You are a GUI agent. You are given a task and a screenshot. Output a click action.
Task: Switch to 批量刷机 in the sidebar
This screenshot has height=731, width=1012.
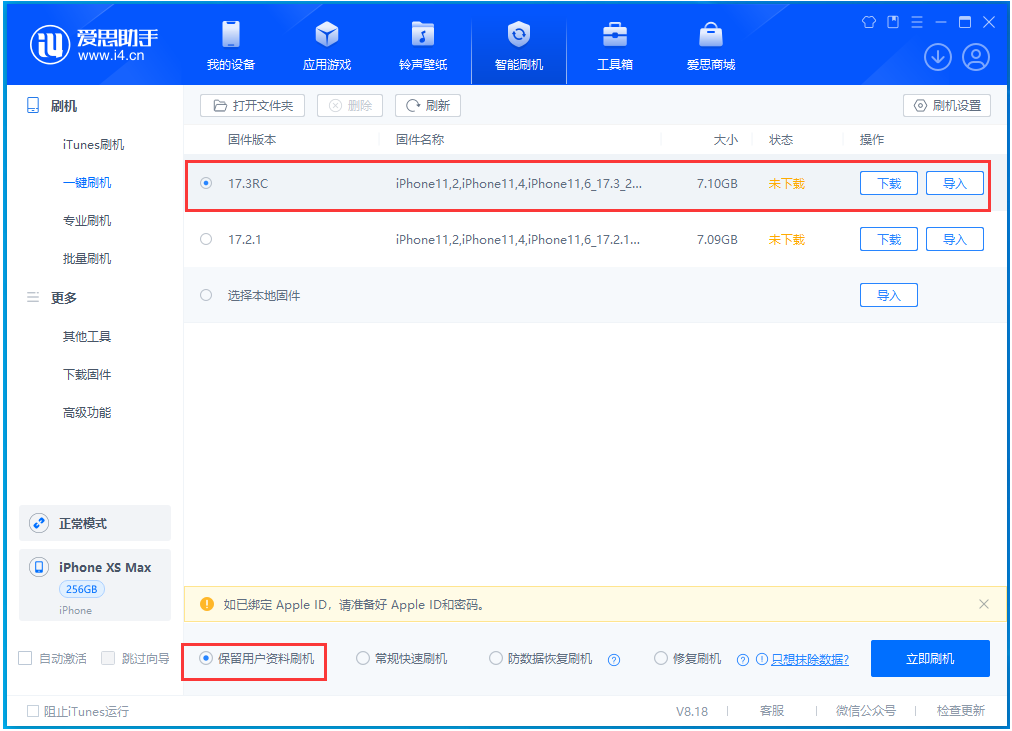pos(92,258)
